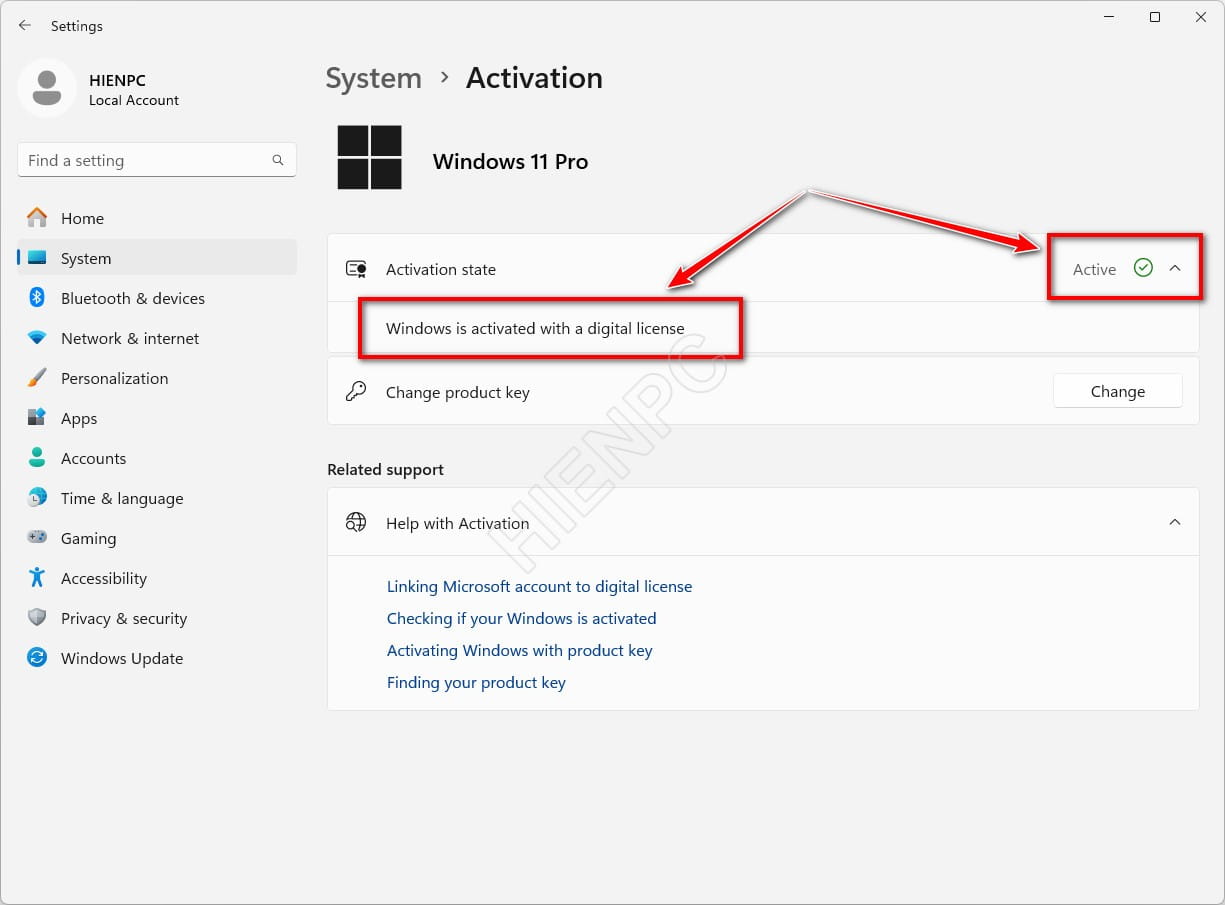Focus the Find a setting search box
The image size is (1225, 905).
click(x=157, y=160)
